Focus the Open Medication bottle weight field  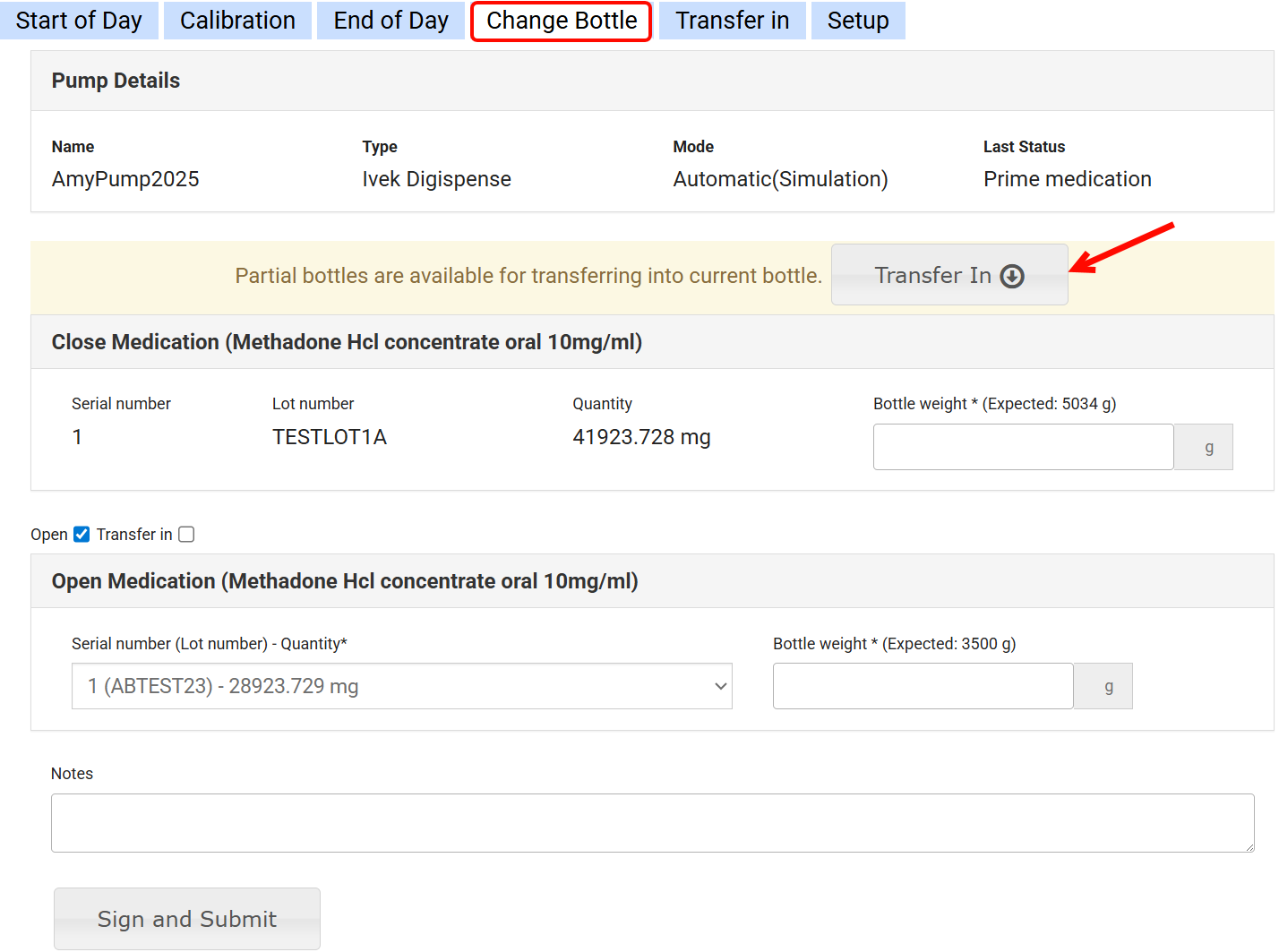point(923,686)
